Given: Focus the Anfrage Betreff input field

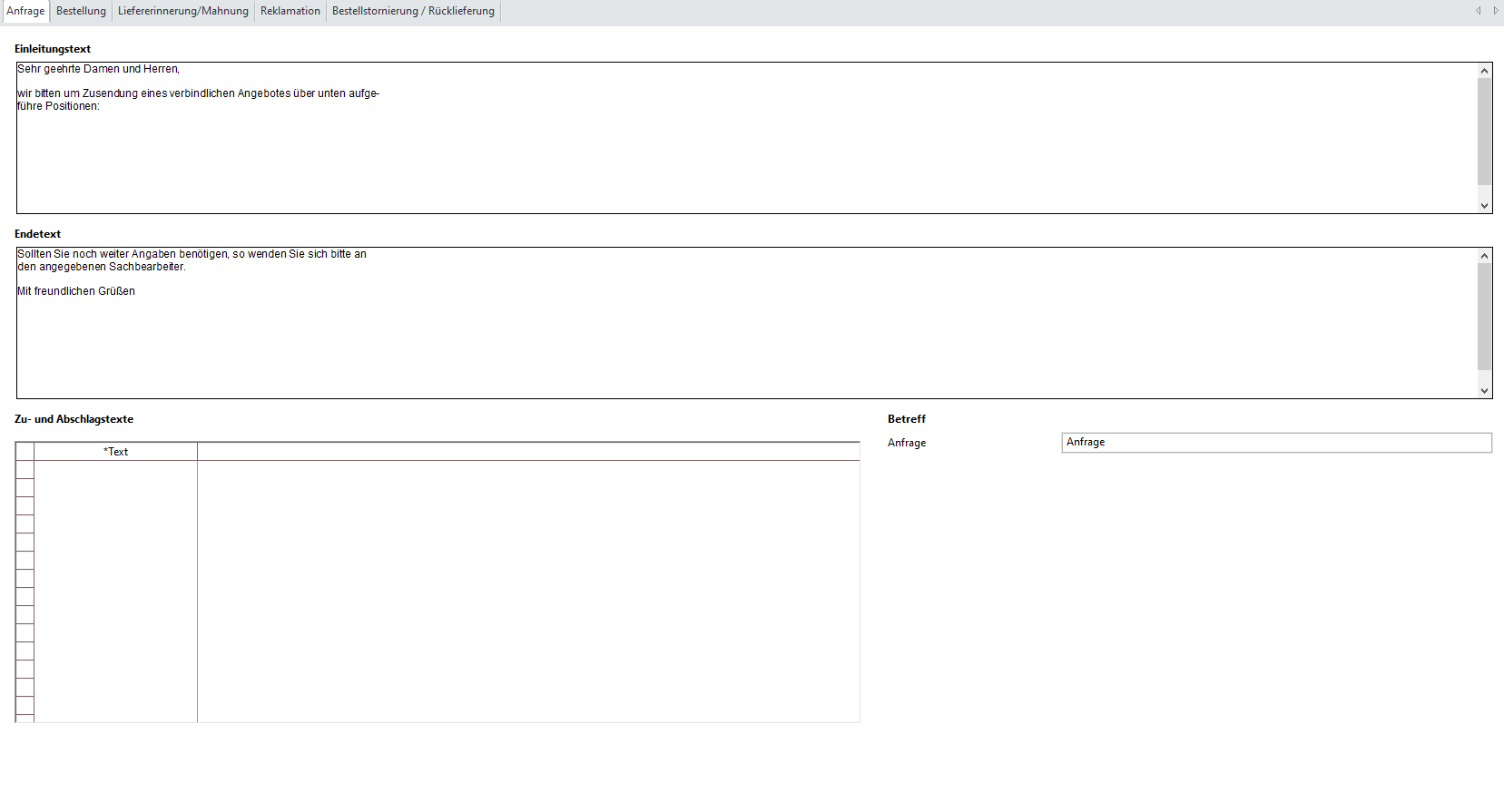Looking at the screenshot, I should tap(1275, 443).
